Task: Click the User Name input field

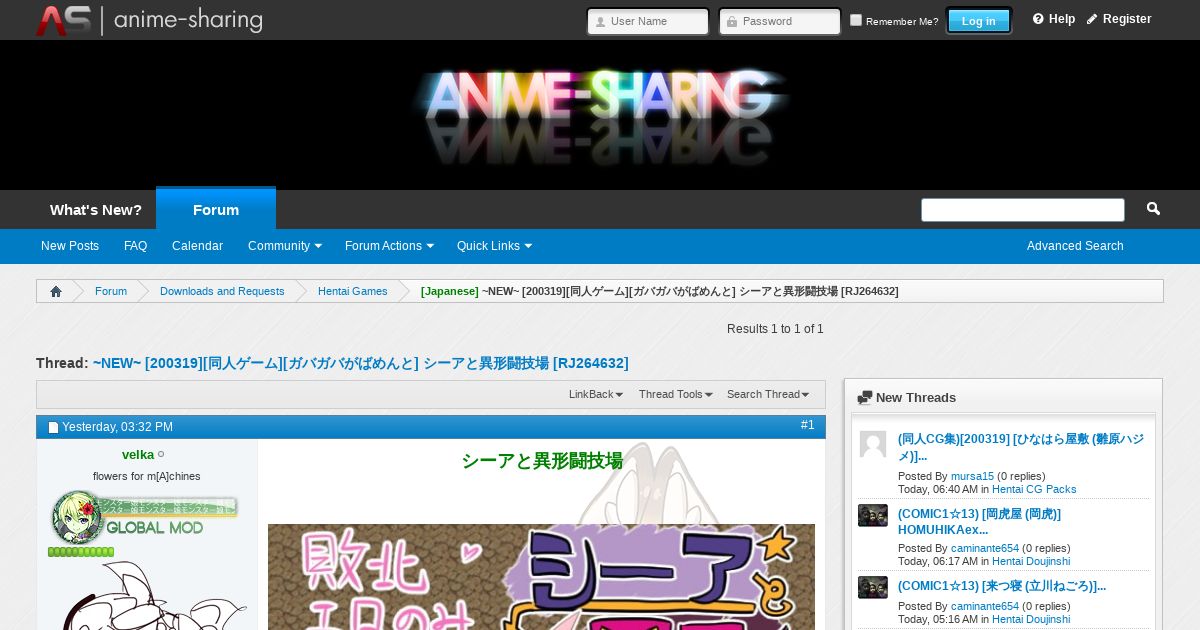Action: click(648, 21)
